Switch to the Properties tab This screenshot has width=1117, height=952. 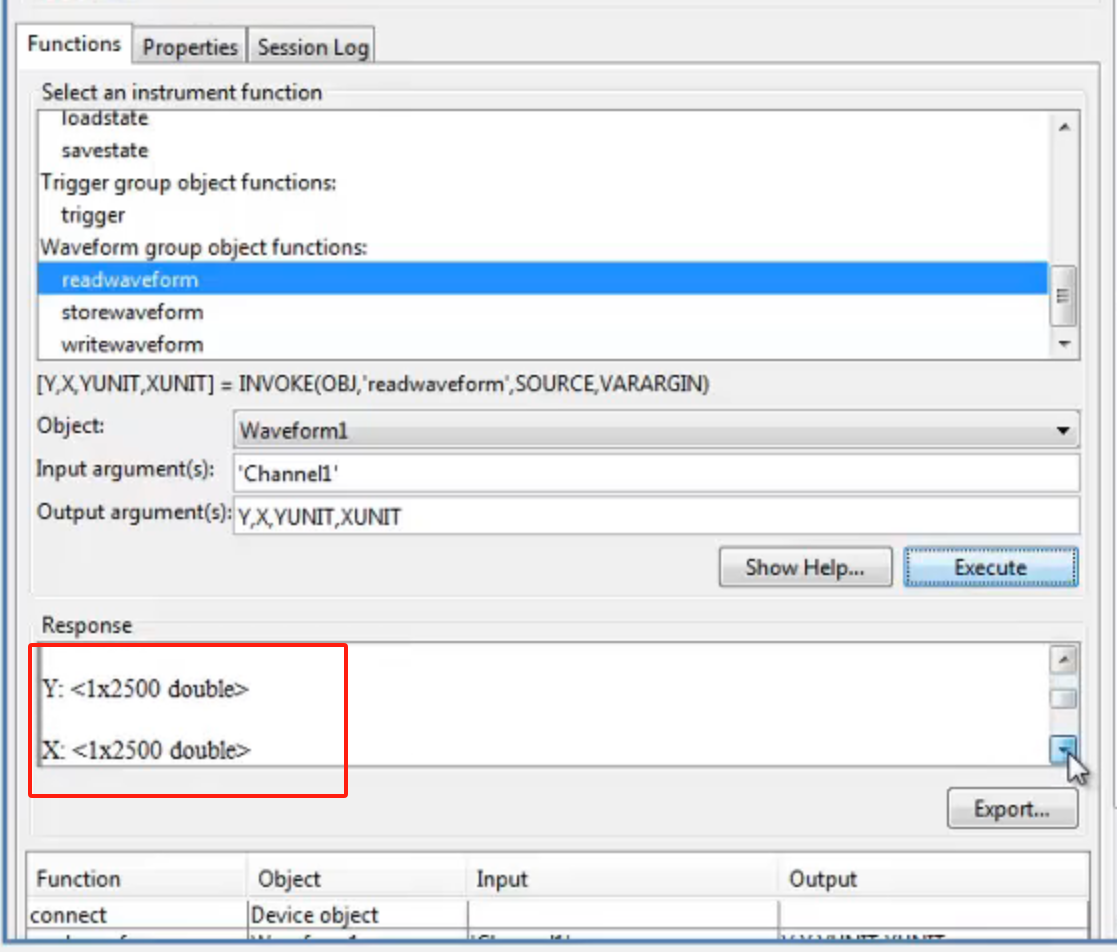tap(190, 47)
